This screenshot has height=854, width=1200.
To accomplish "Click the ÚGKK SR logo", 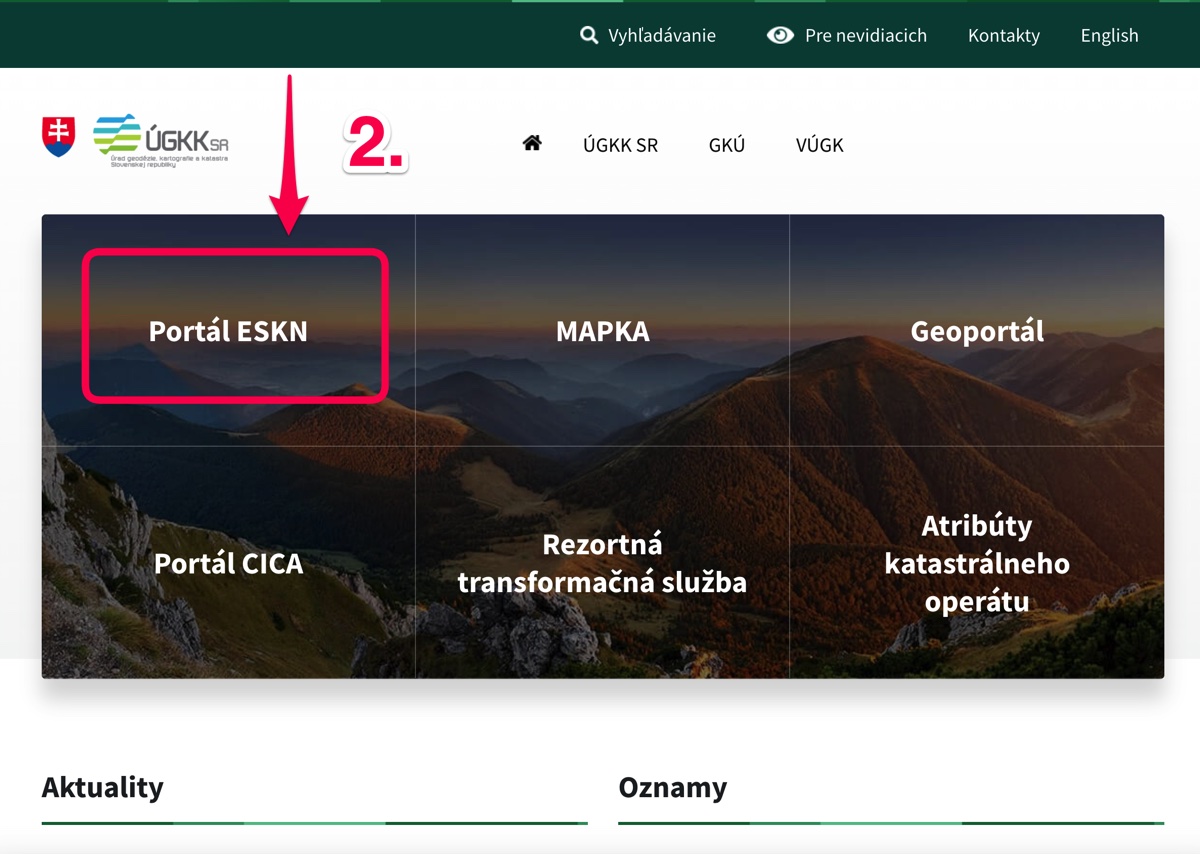I will (161, 140).
